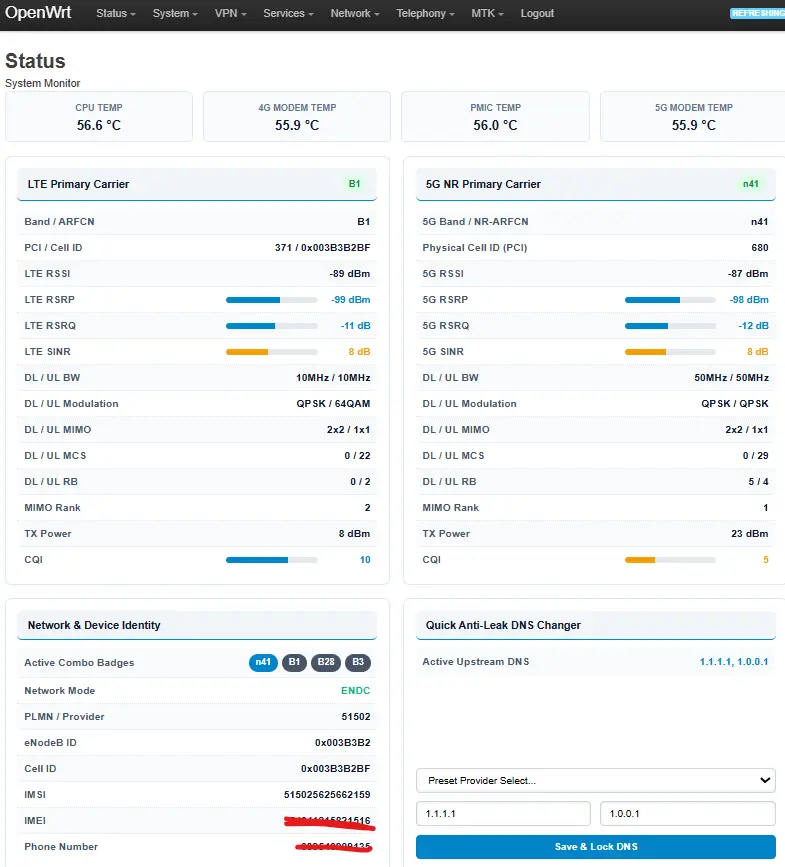The height and width of the screenshot is (867, 785).
Task: Click the LTE RSRP signal bar
Action: click(x=271, y=300)
